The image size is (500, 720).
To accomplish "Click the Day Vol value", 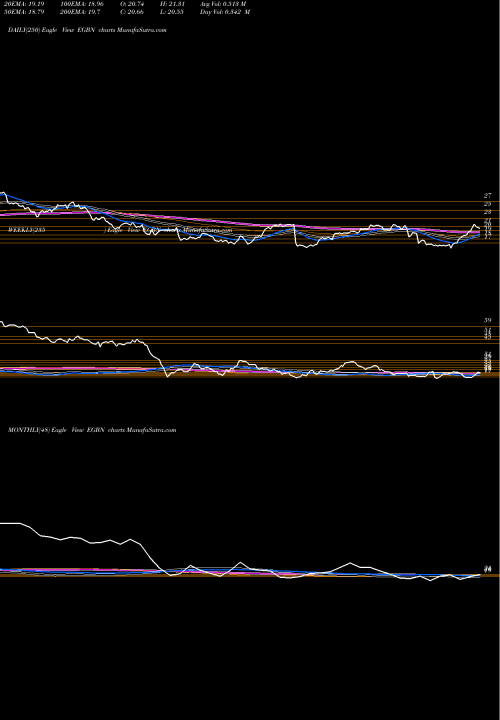I will coord(225,12).
